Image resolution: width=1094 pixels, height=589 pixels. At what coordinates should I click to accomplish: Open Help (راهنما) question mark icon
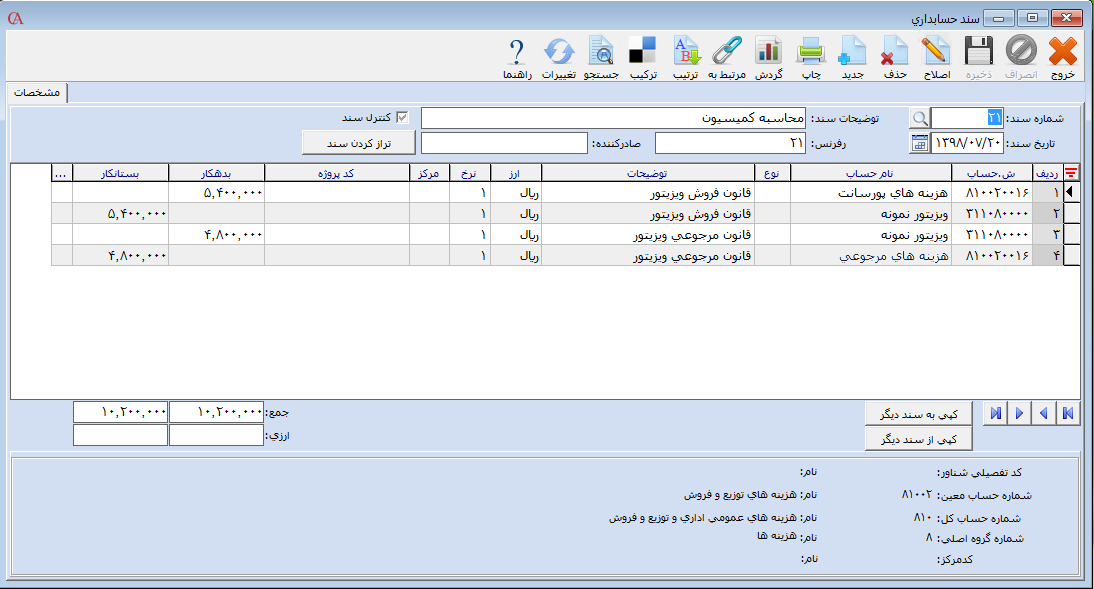[x=517, y=54]
